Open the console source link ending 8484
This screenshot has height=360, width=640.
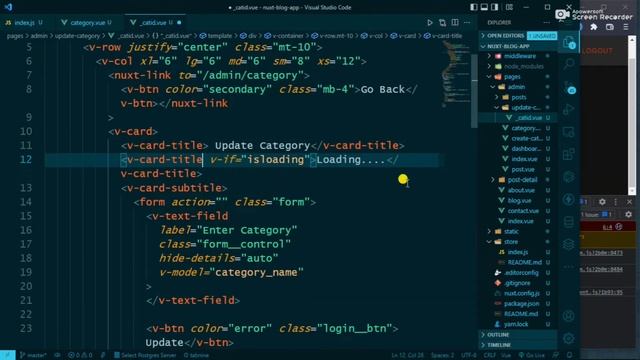tap(602, 269)
